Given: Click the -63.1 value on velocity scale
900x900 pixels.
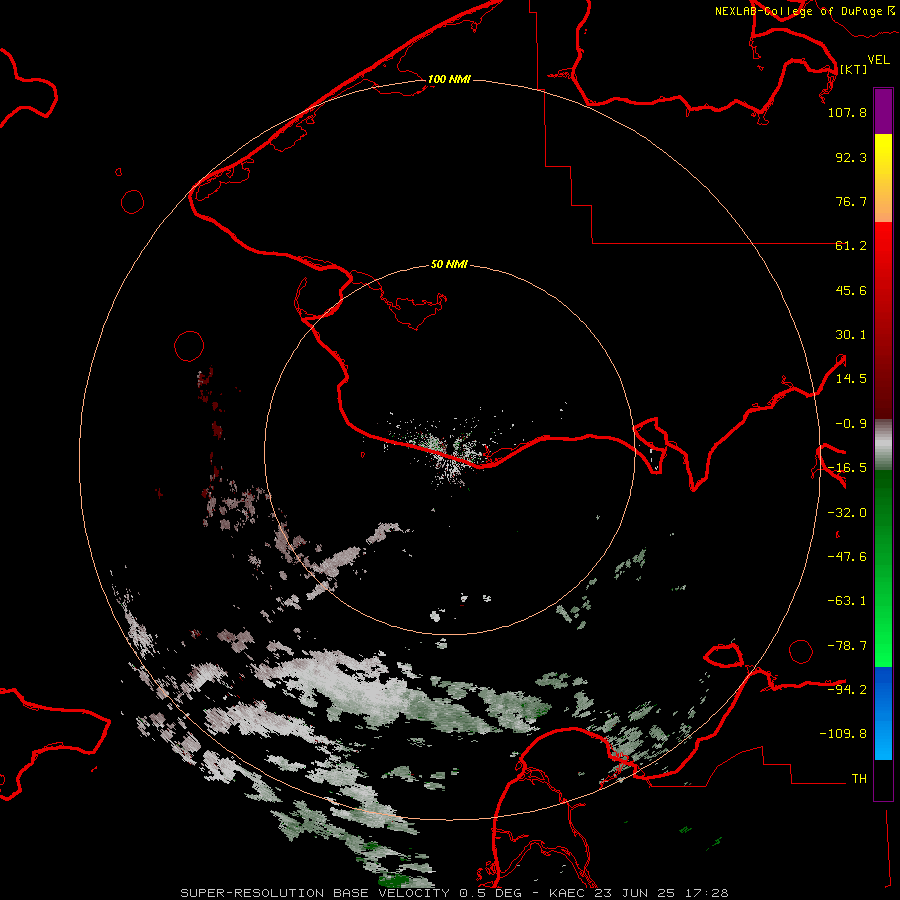Looking at the screenshot, I should point(847,601).
